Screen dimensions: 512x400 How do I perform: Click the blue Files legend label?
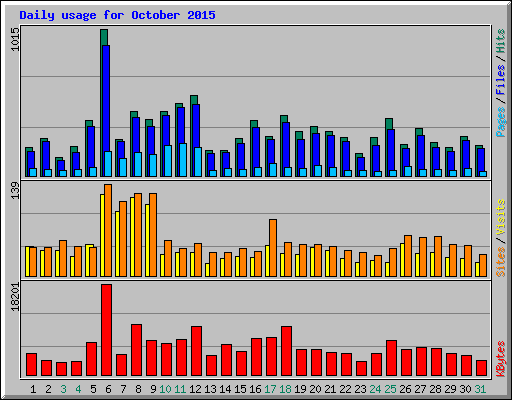[501, 80]
